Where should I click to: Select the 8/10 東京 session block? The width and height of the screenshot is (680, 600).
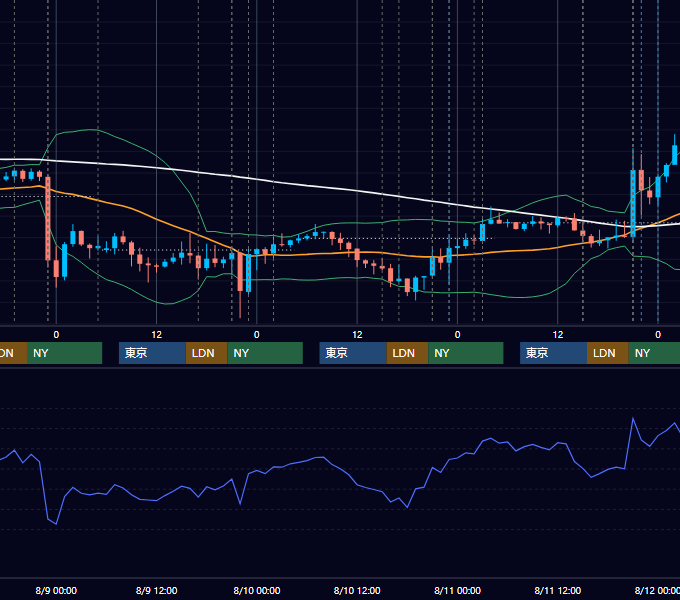353,353
